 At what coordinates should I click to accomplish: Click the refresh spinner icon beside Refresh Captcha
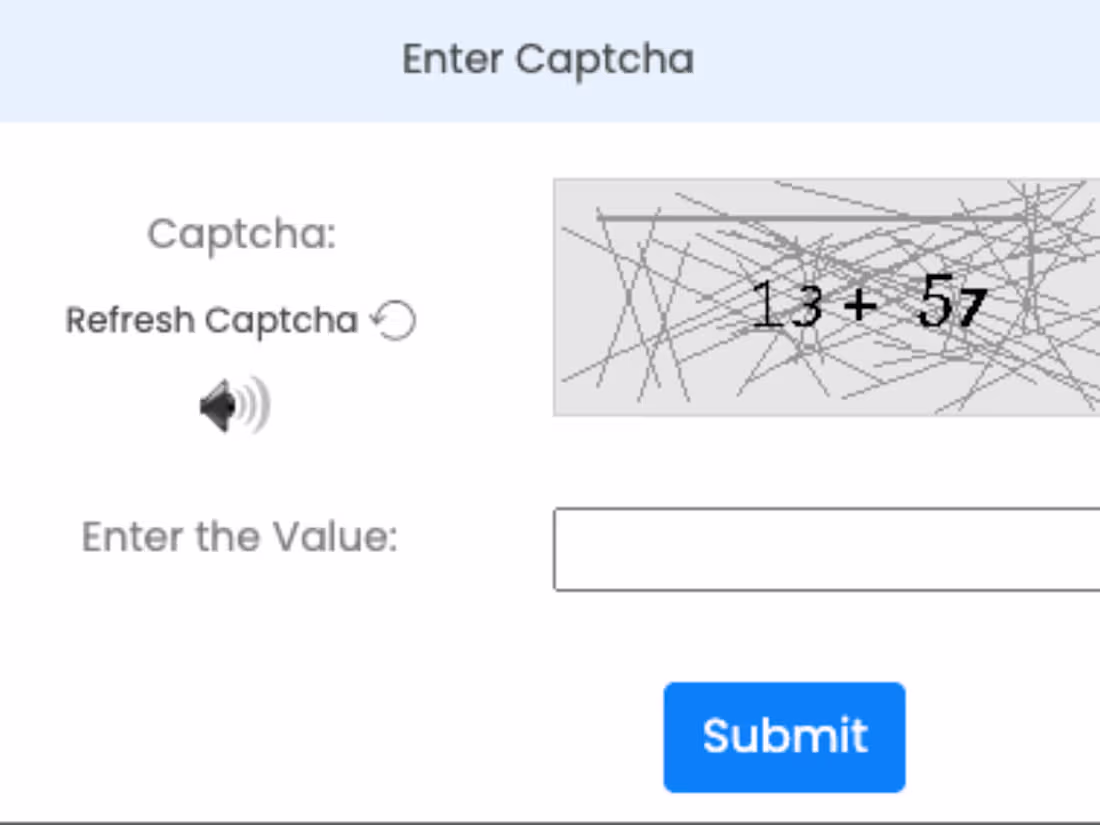tap(392, 320)
